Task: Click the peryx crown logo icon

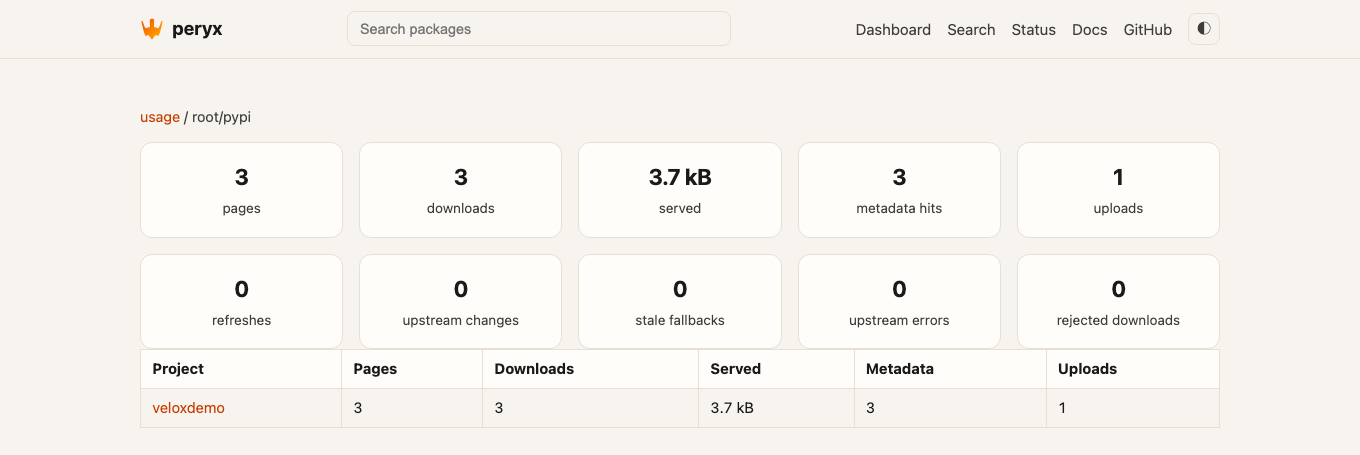Action: pyautogui.click(x=151, y=29)
